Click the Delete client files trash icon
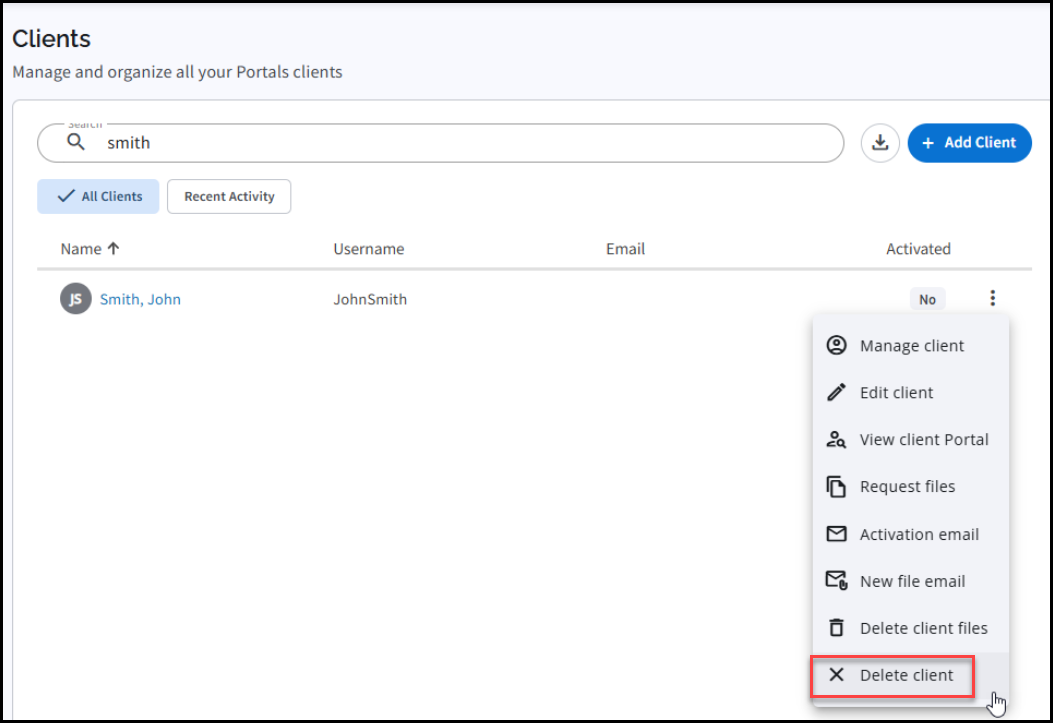Image resolution: width=1053 pixels, height=723 pixels. (836, 627)
